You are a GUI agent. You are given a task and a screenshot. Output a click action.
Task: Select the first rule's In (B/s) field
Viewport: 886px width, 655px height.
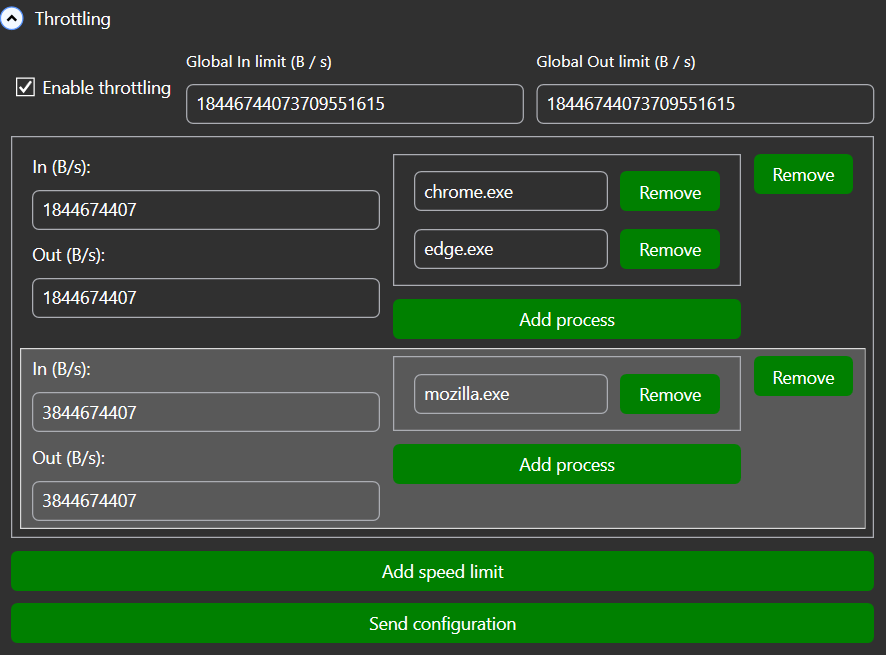[x=205, y=211]
